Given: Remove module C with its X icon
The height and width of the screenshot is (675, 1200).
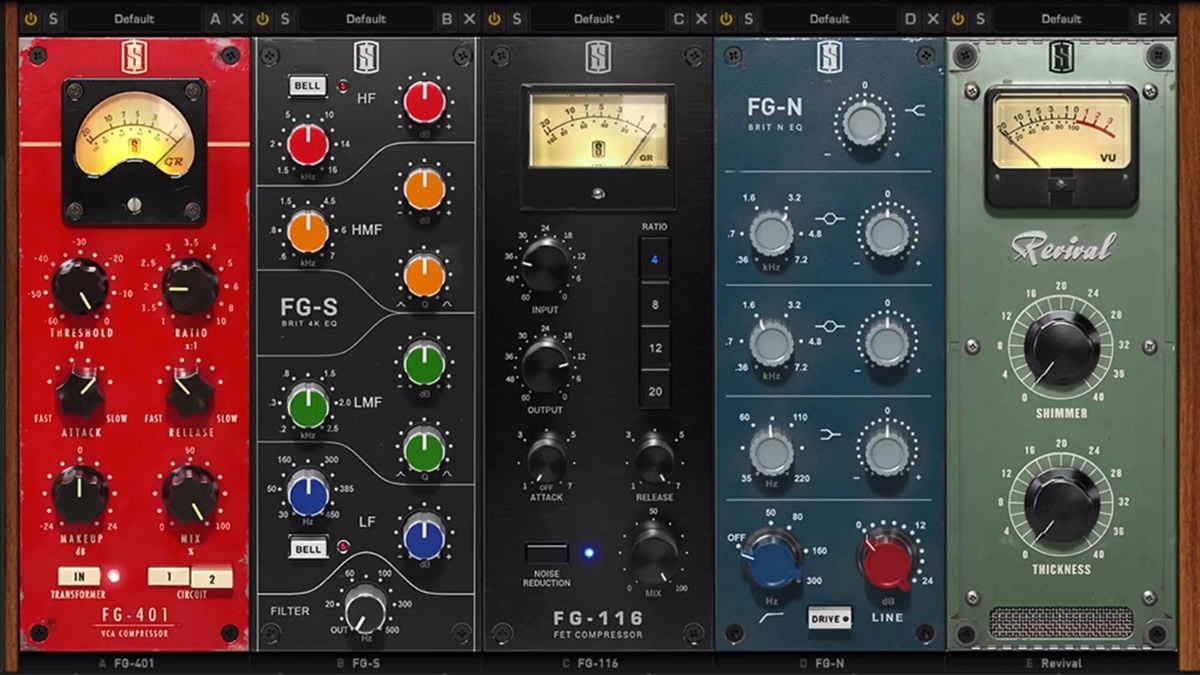Looking at the screenshot, I should point(701,19).
